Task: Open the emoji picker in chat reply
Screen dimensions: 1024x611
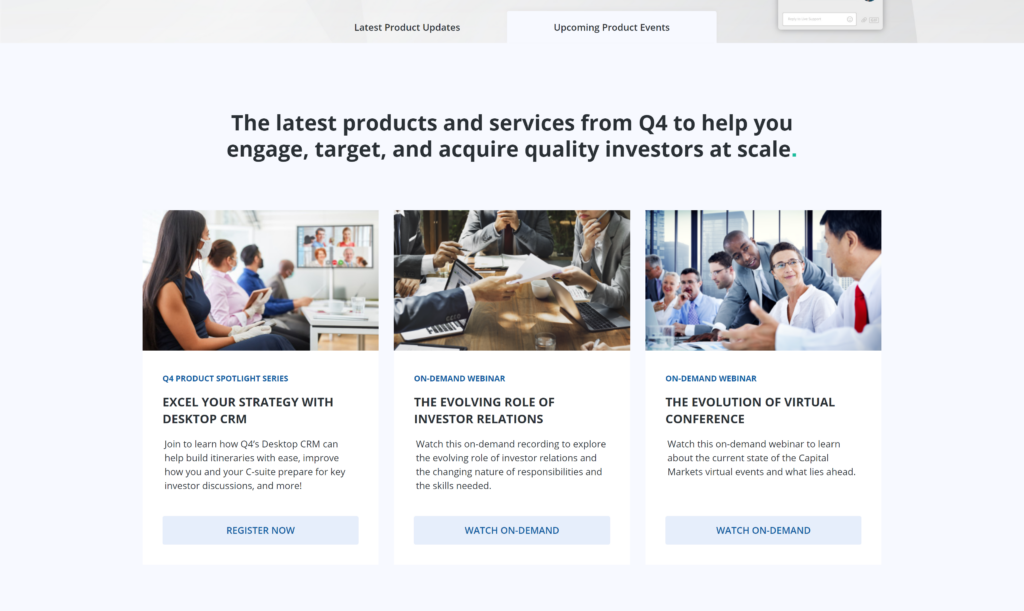Action: point(850,19)
